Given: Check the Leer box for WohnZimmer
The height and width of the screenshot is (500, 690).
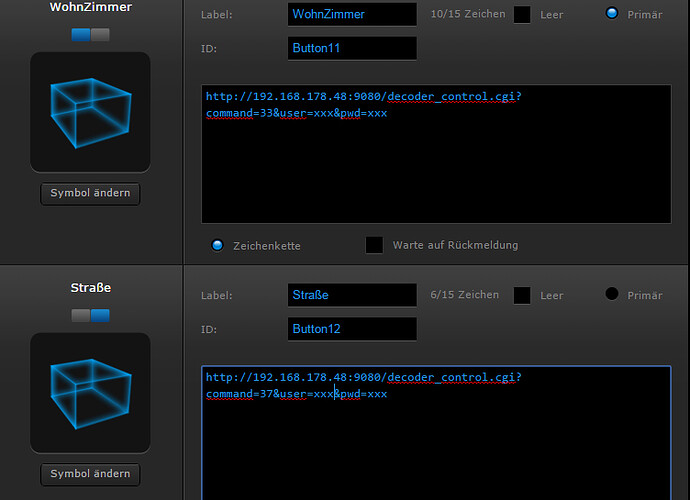Looking at the screenshot, I should click(x=522, y=15).
